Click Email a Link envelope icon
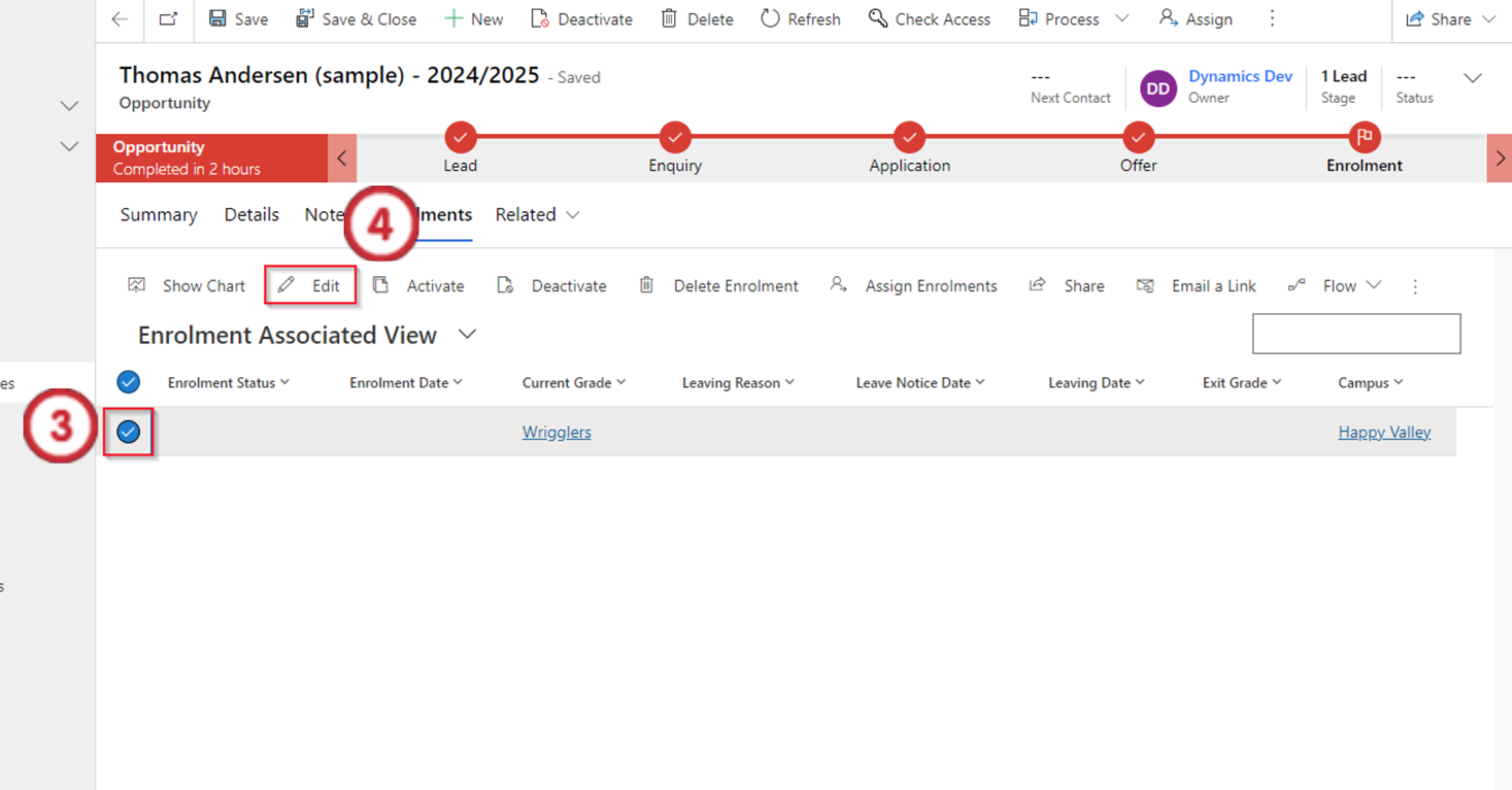 (x=1145, y=285)
